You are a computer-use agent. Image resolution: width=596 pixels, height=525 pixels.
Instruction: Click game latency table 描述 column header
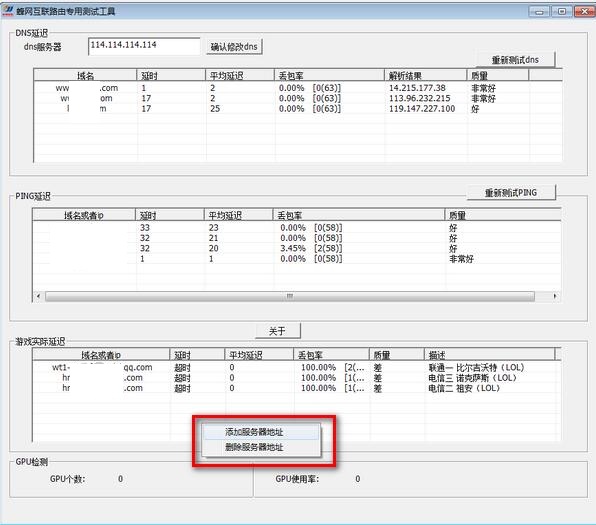click(489, 355)
